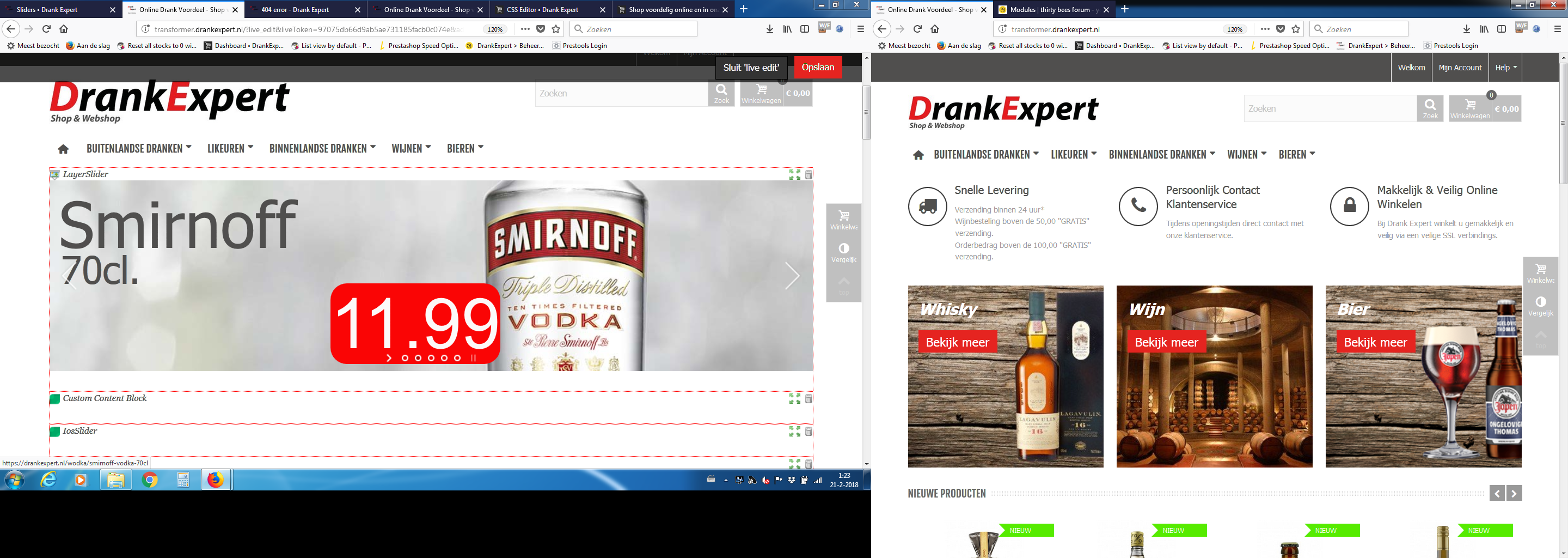Close live edit with Sluit 'live edit' button

click(751, 68)
